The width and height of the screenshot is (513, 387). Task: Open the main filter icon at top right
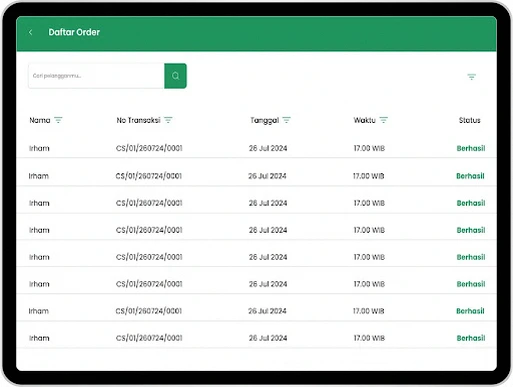pyautogui.click(x=471, y=77)
